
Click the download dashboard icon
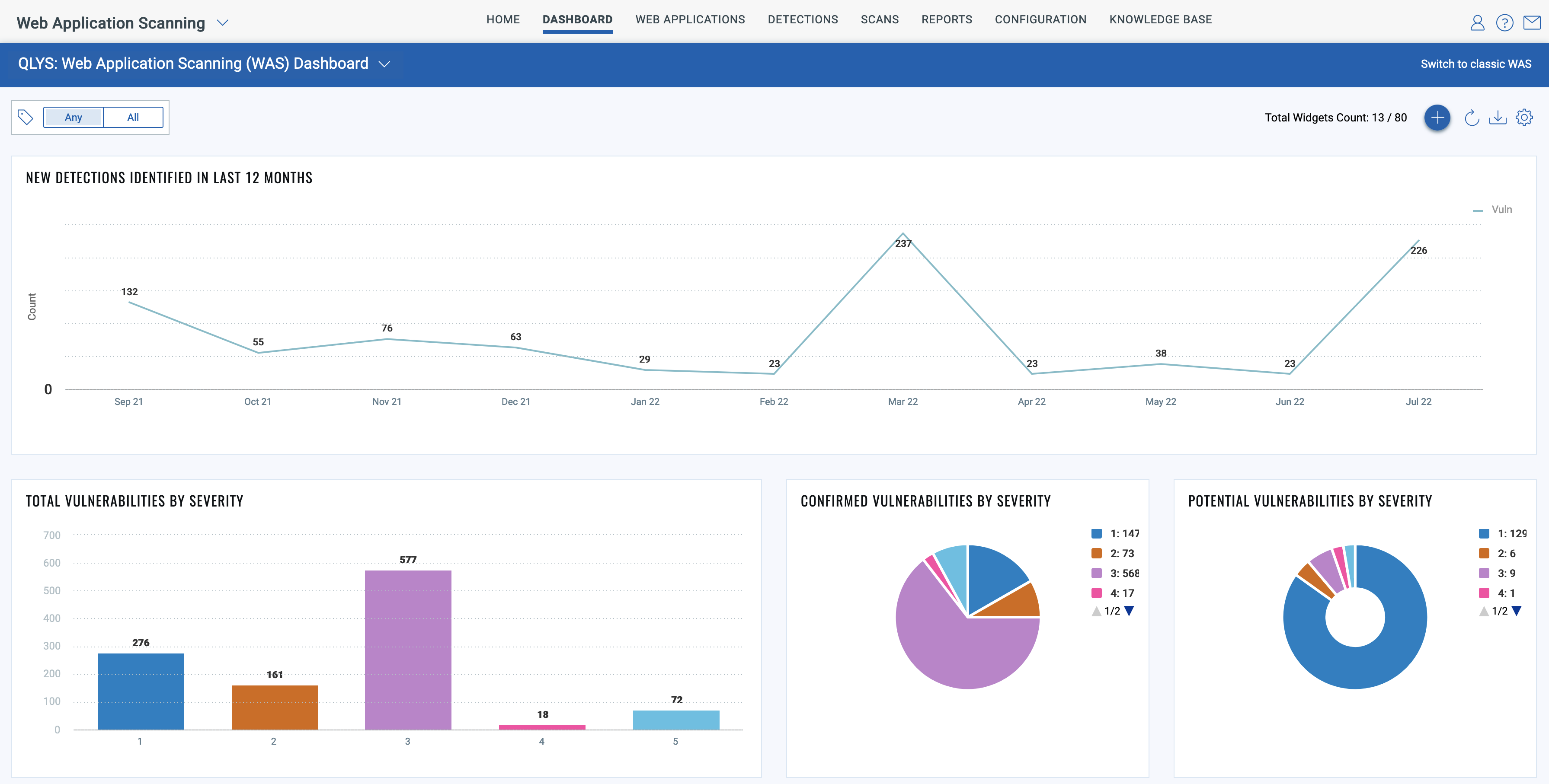[x=1497, y=118]
